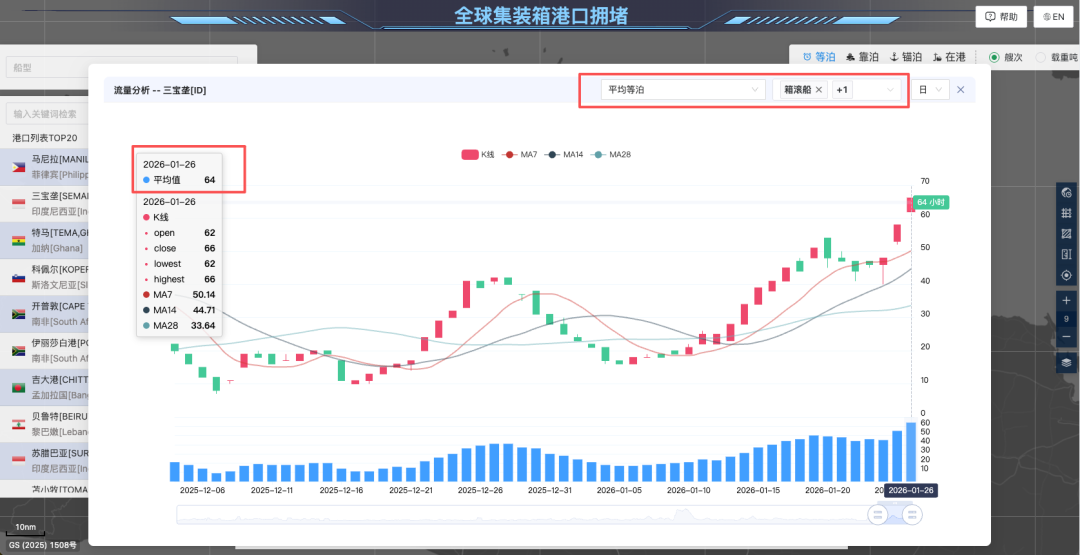Select the 载重吨 radio button
Viewport: 1080px width, 555px height.
(1041, 58)
